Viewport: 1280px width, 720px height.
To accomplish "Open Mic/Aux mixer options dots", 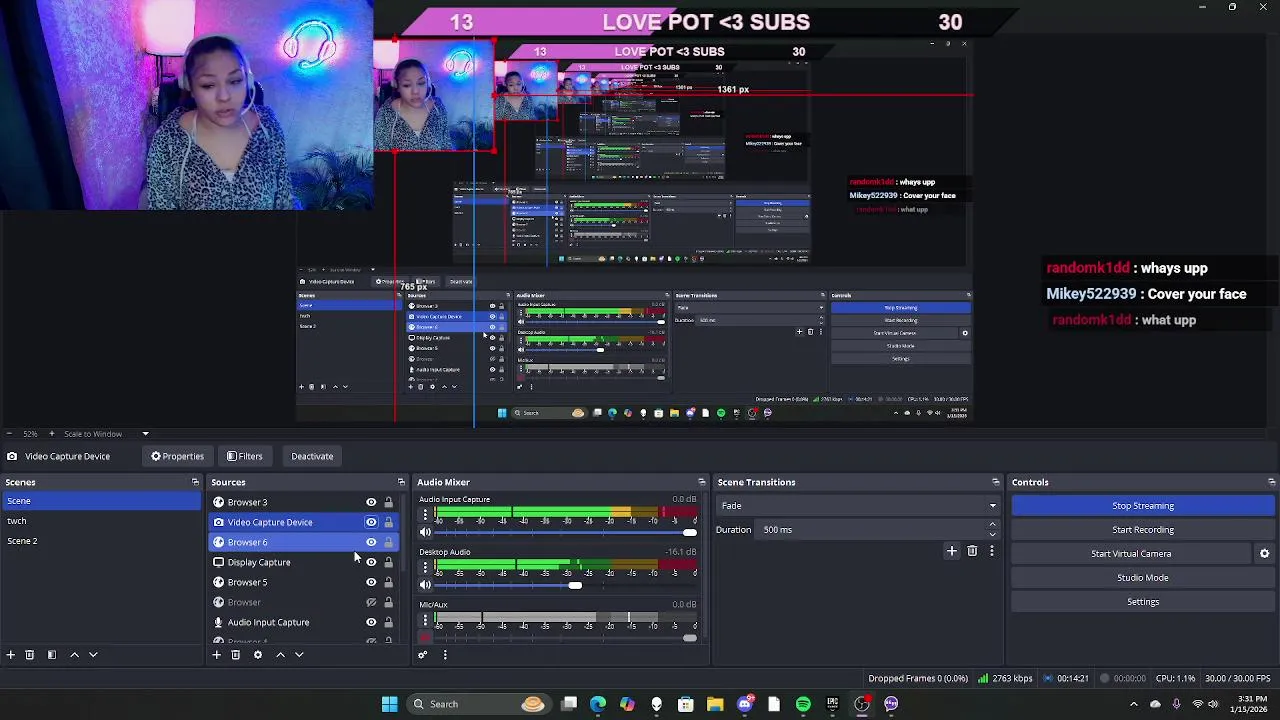I will 425,620.
